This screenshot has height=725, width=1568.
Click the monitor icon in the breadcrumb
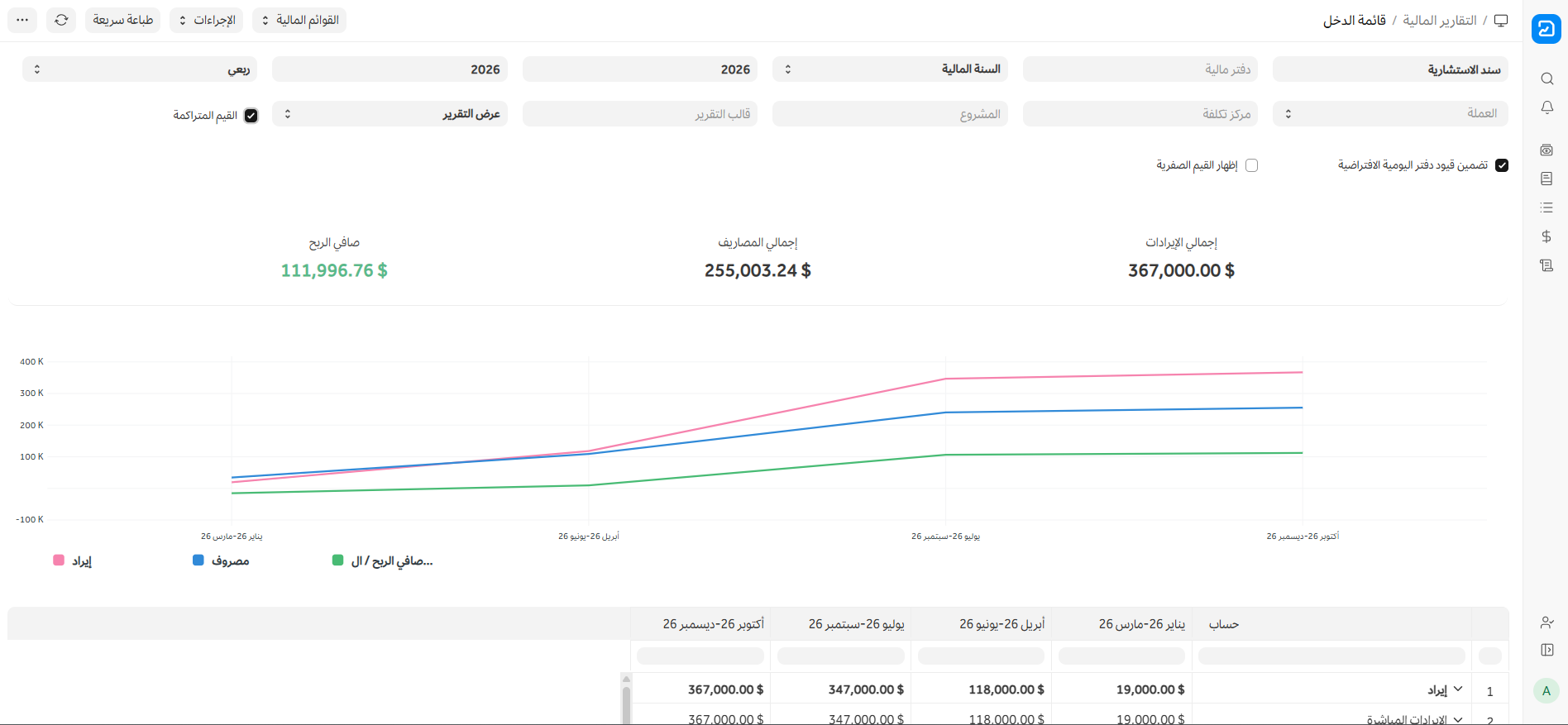(x=1501, y=20)
